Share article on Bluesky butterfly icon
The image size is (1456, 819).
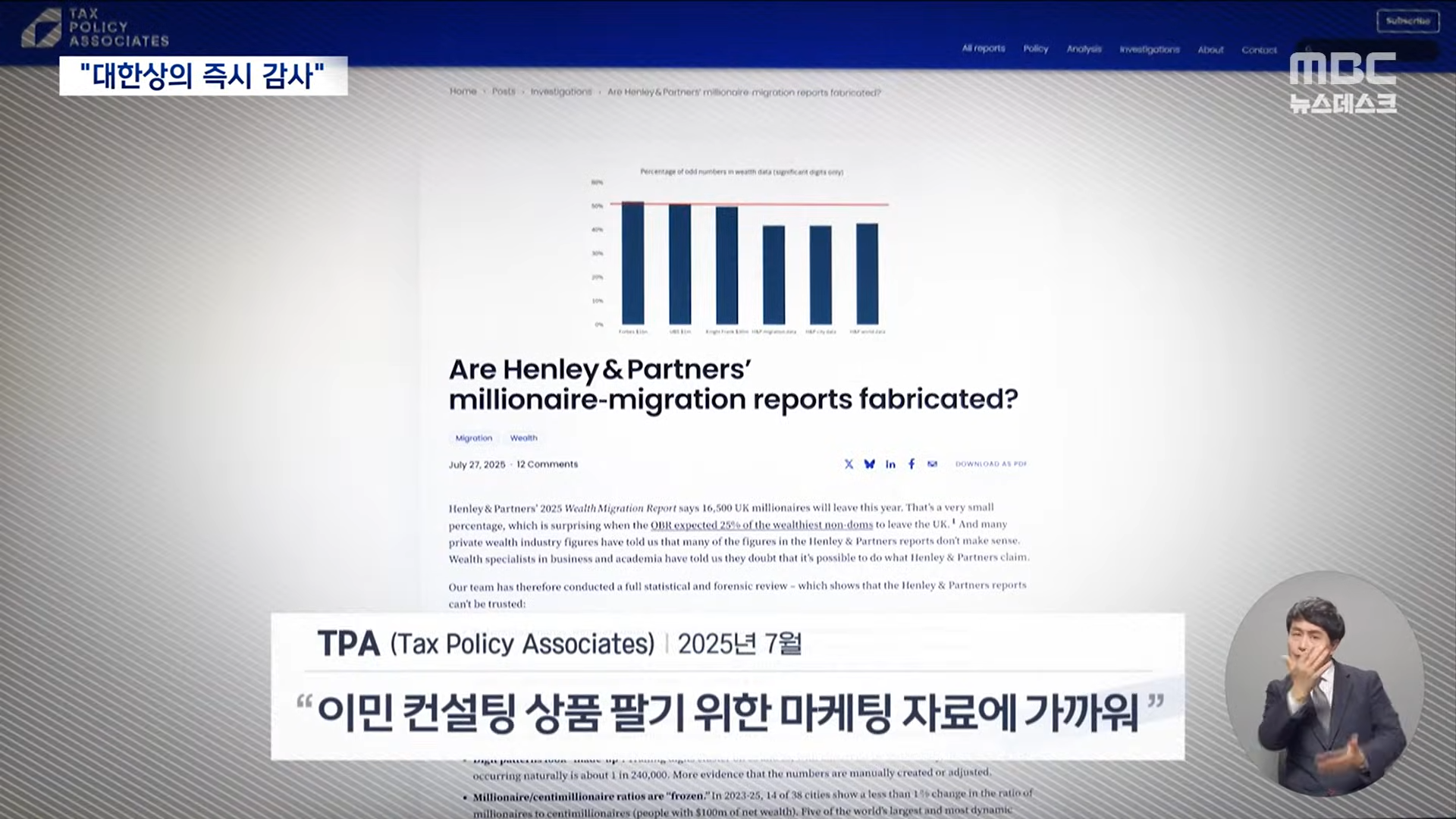click(869, 464)
